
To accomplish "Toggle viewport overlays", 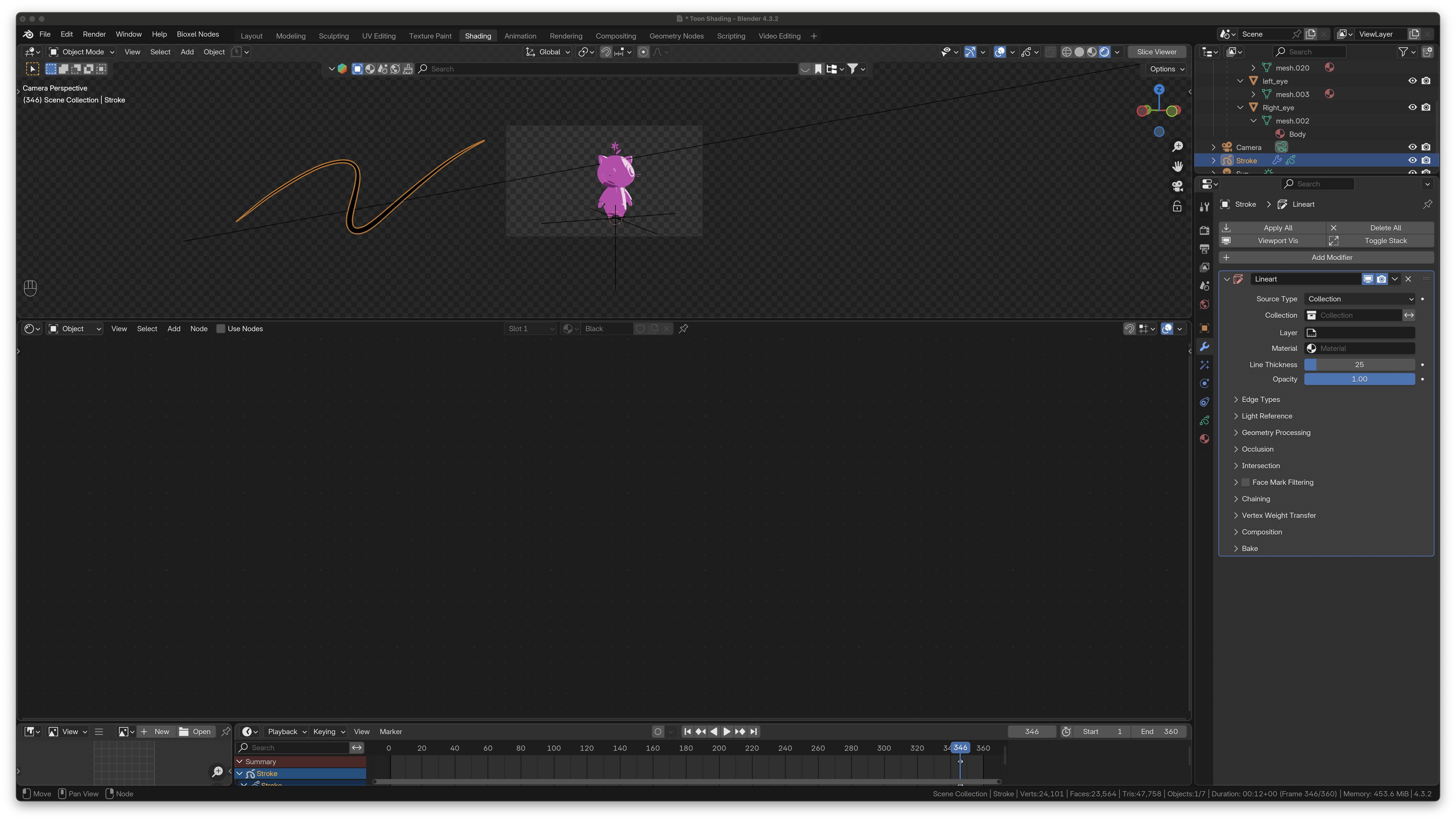I will [x=1000, y=52].
